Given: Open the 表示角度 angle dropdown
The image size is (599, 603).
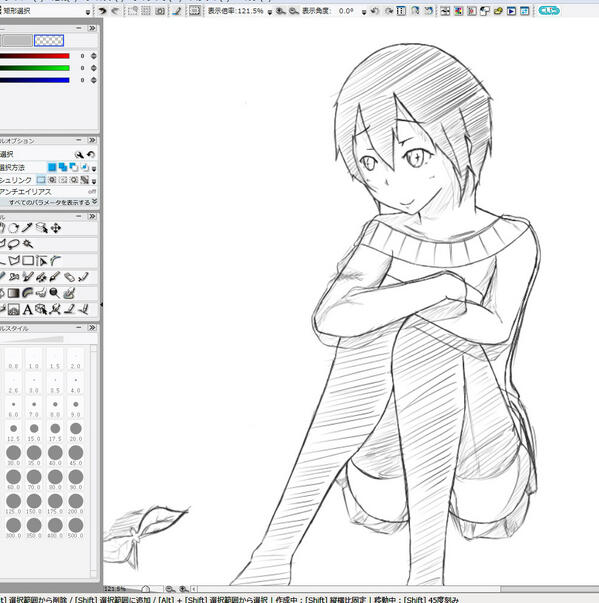Looking at the screenshot, I should click(364, 12).
